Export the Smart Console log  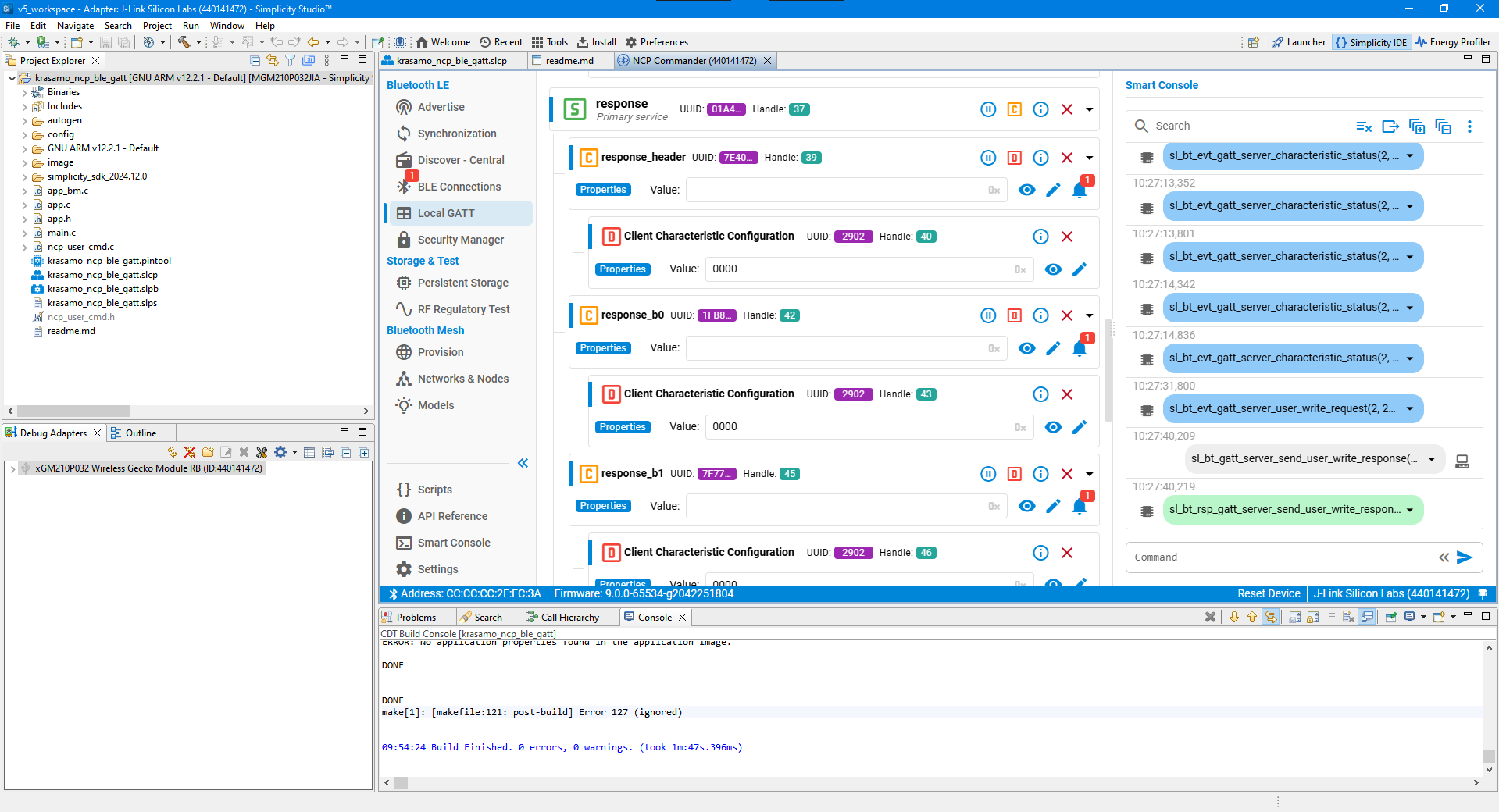click(1390, 126)
